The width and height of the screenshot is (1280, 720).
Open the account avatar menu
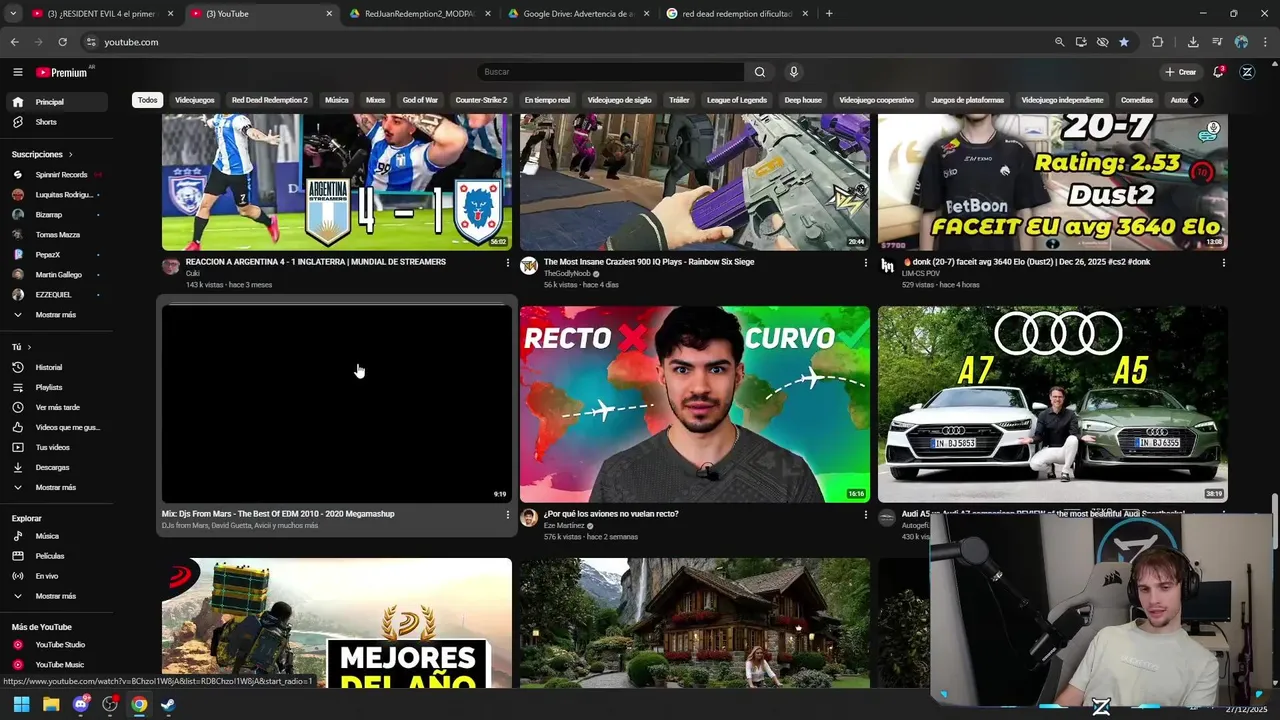tap(1247, 72)
